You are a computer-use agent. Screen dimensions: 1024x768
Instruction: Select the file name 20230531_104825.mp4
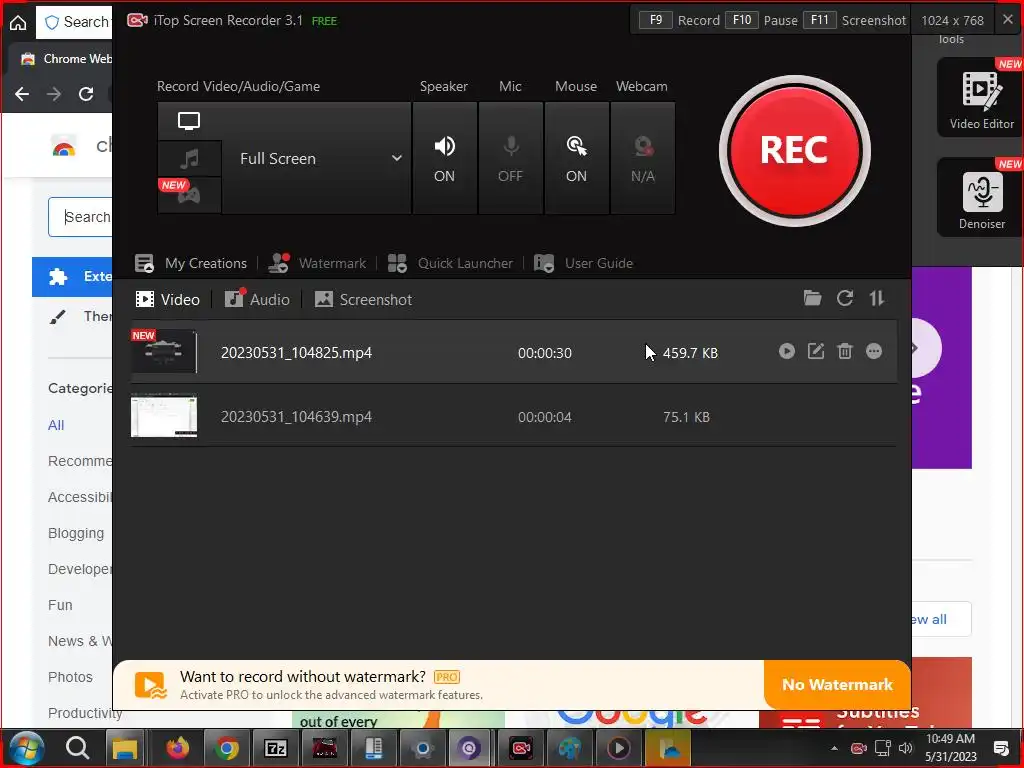click(x=296, y=353)
